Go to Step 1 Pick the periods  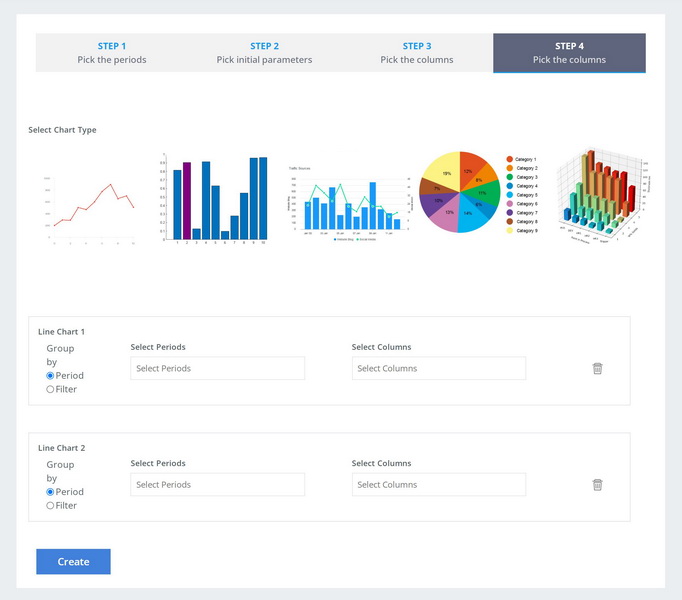tap(112, 53)
